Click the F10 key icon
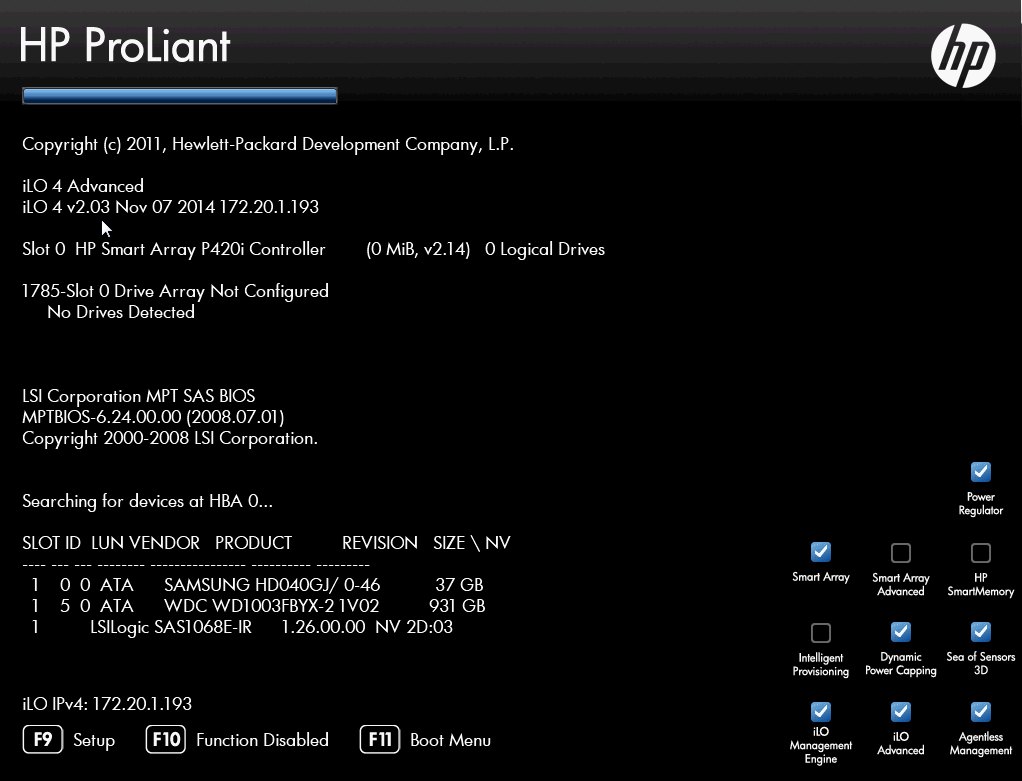The width and height of the screenshot is (1022, 781). (166, 739)
